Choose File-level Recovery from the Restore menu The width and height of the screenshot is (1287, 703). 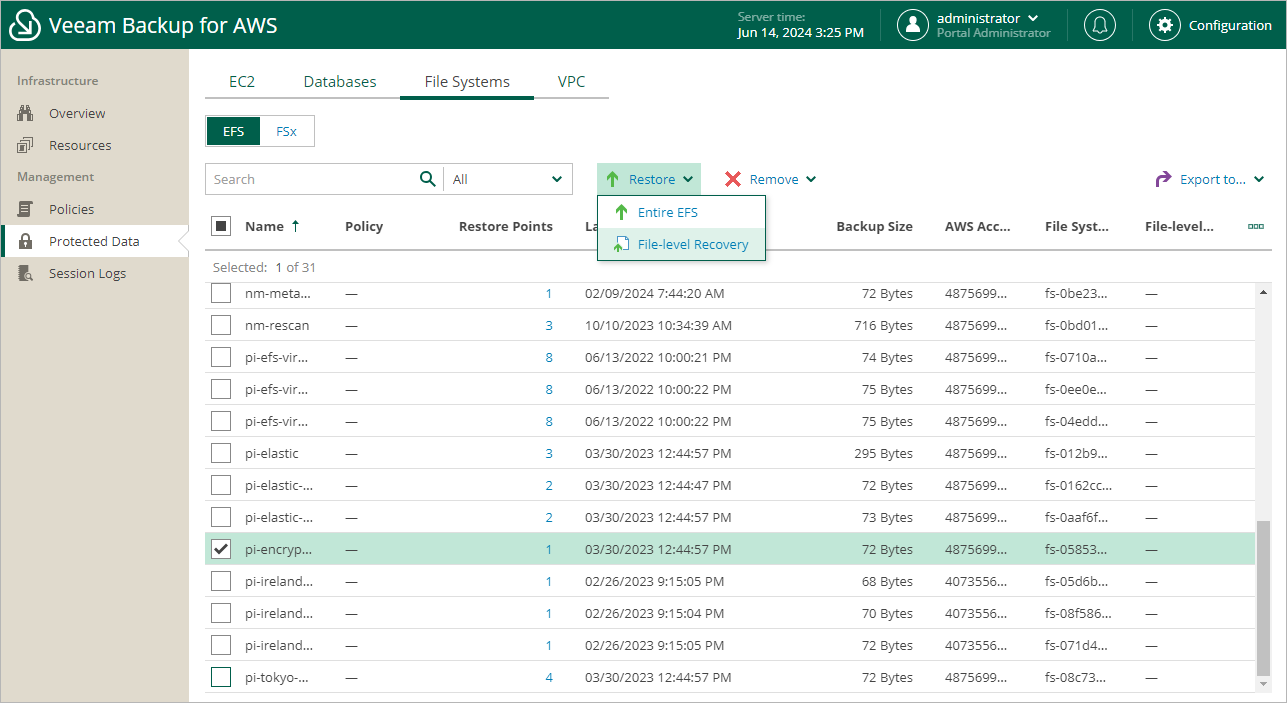pos(692,244)
